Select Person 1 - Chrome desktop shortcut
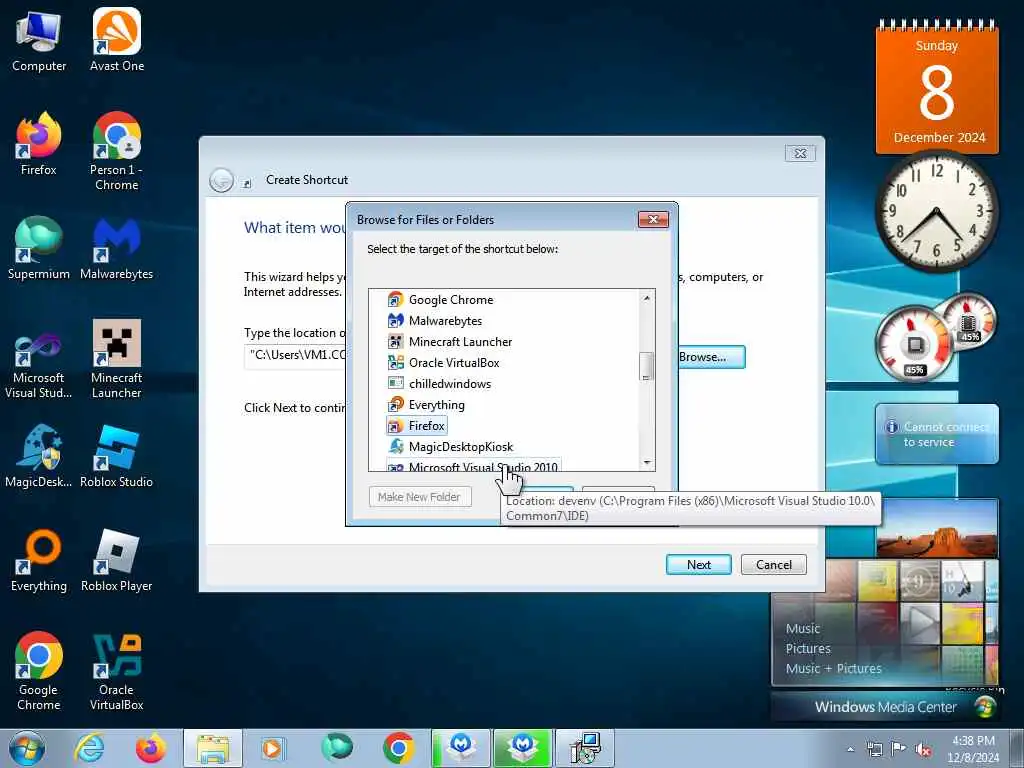The height and width of the screenshot is (768, 1024). click(x=117, y=152)
